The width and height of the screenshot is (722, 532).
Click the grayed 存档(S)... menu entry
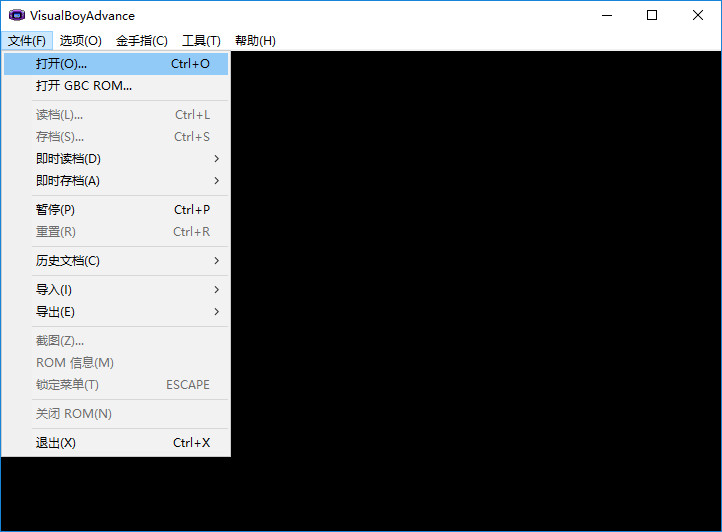tap(116, 137)
